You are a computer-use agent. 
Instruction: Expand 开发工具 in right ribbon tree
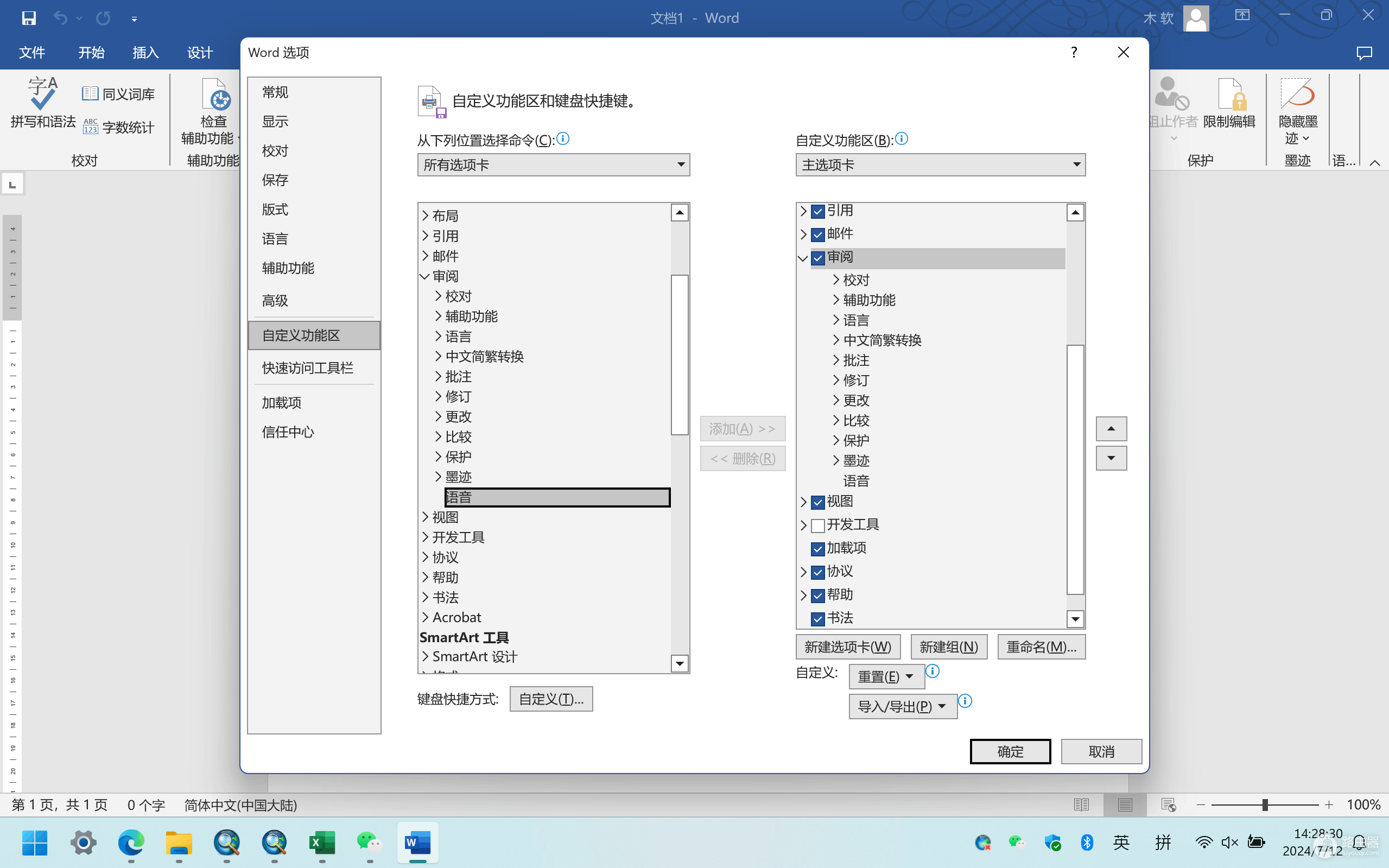[803, 525]
